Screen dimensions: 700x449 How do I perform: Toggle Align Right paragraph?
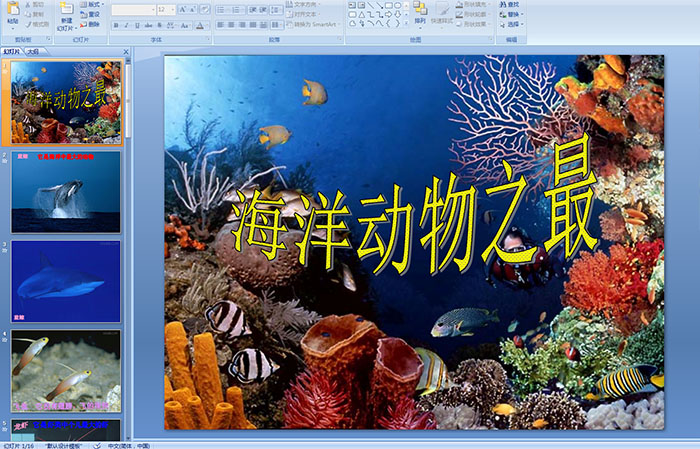tap(242, 25)
